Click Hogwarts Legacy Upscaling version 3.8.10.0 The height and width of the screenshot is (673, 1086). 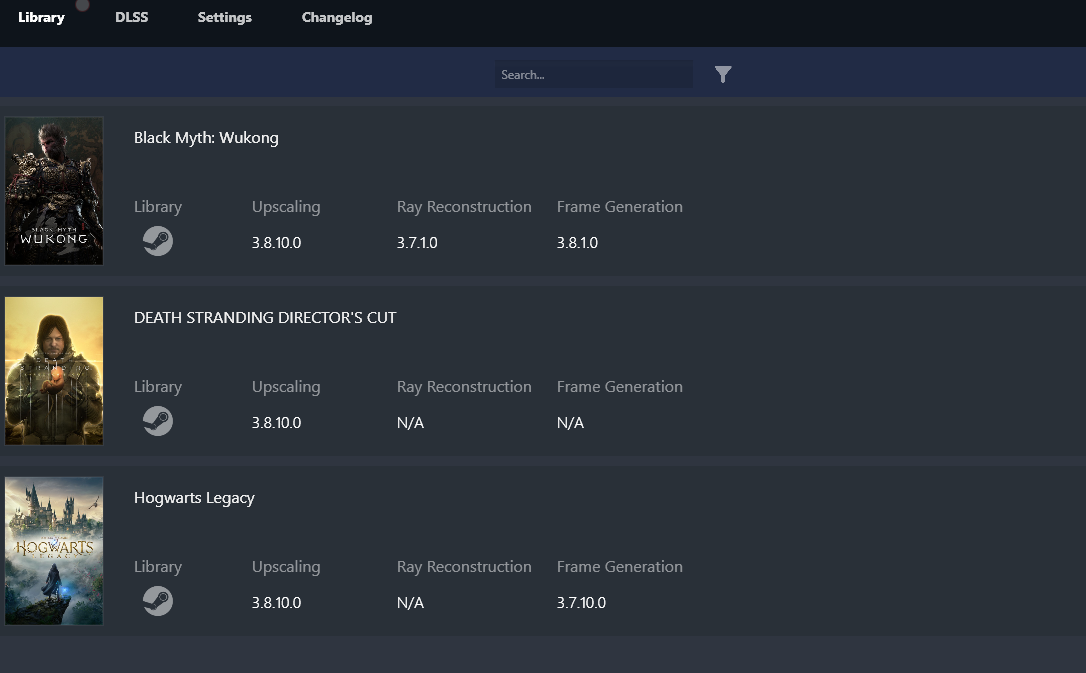coord(276,602)
